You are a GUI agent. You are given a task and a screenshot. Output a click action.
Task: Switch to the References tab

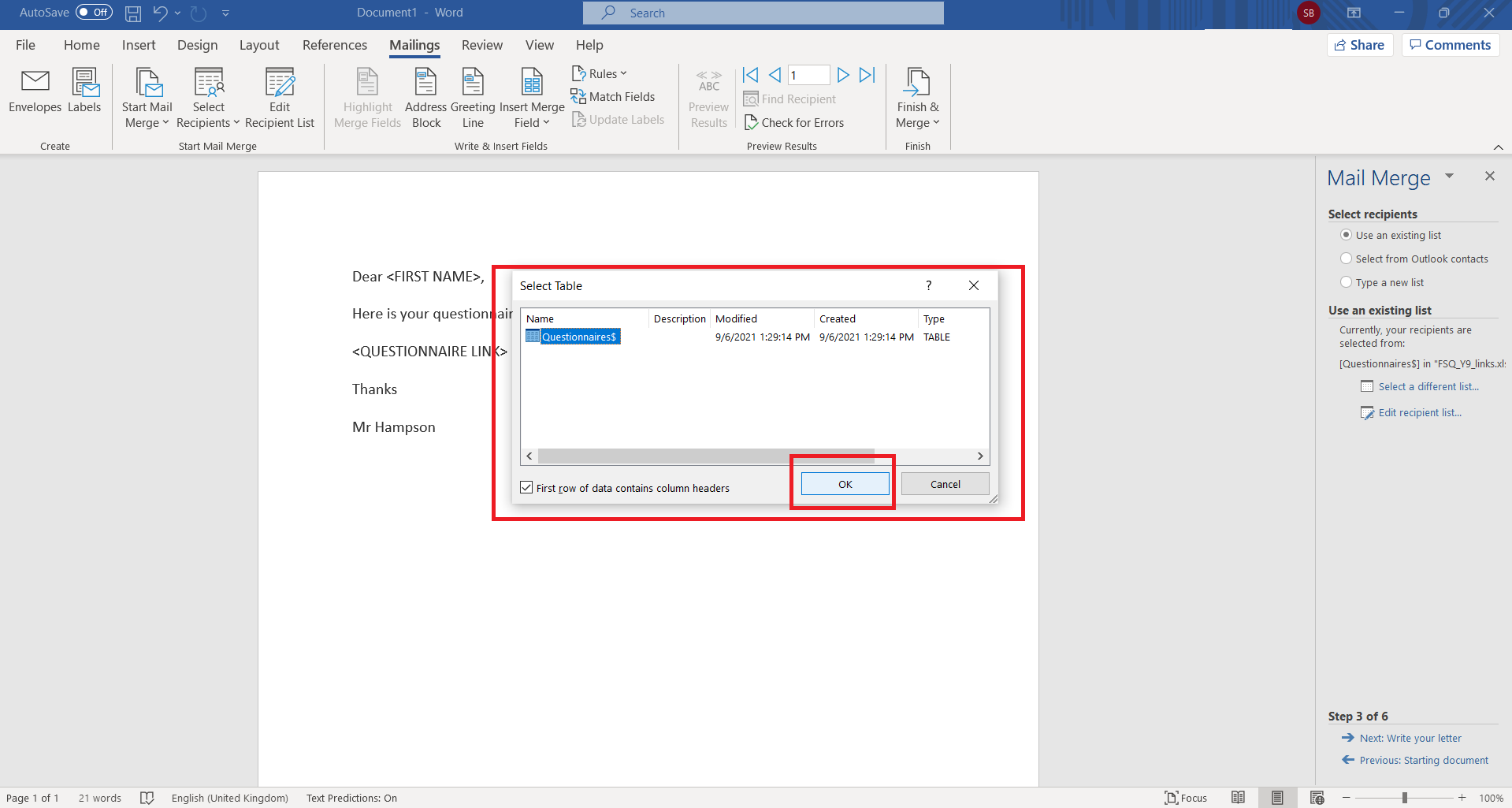[334, 46]
